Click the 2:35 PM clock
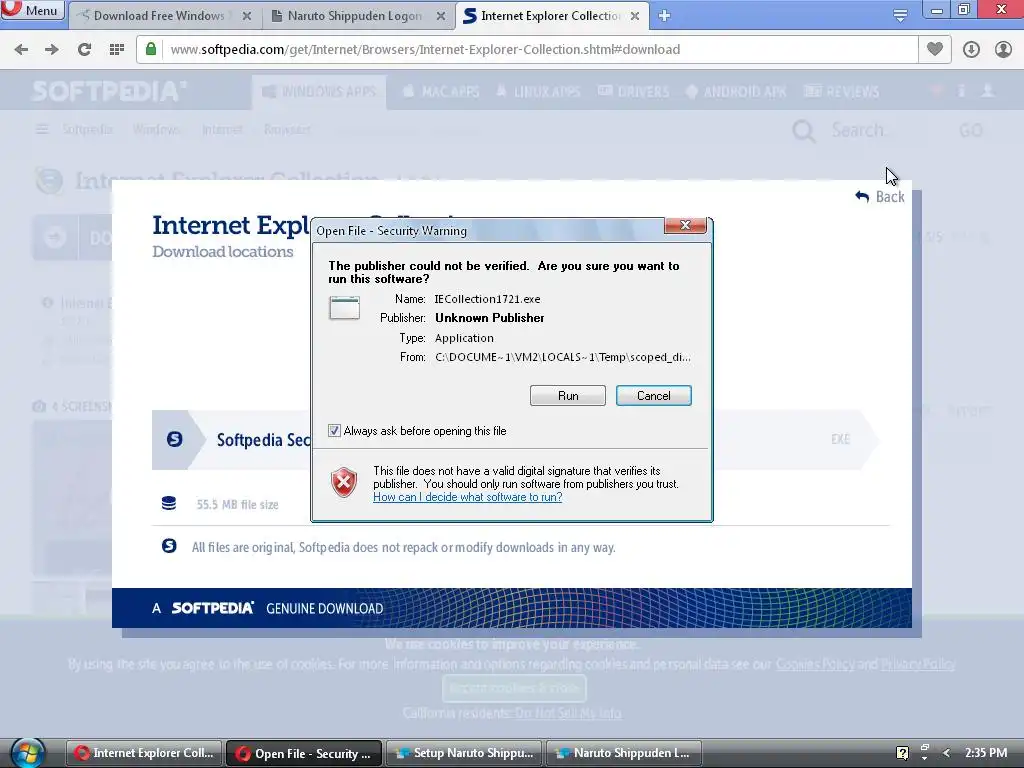Screen dimensions: 1024x768 pos(985,753)
